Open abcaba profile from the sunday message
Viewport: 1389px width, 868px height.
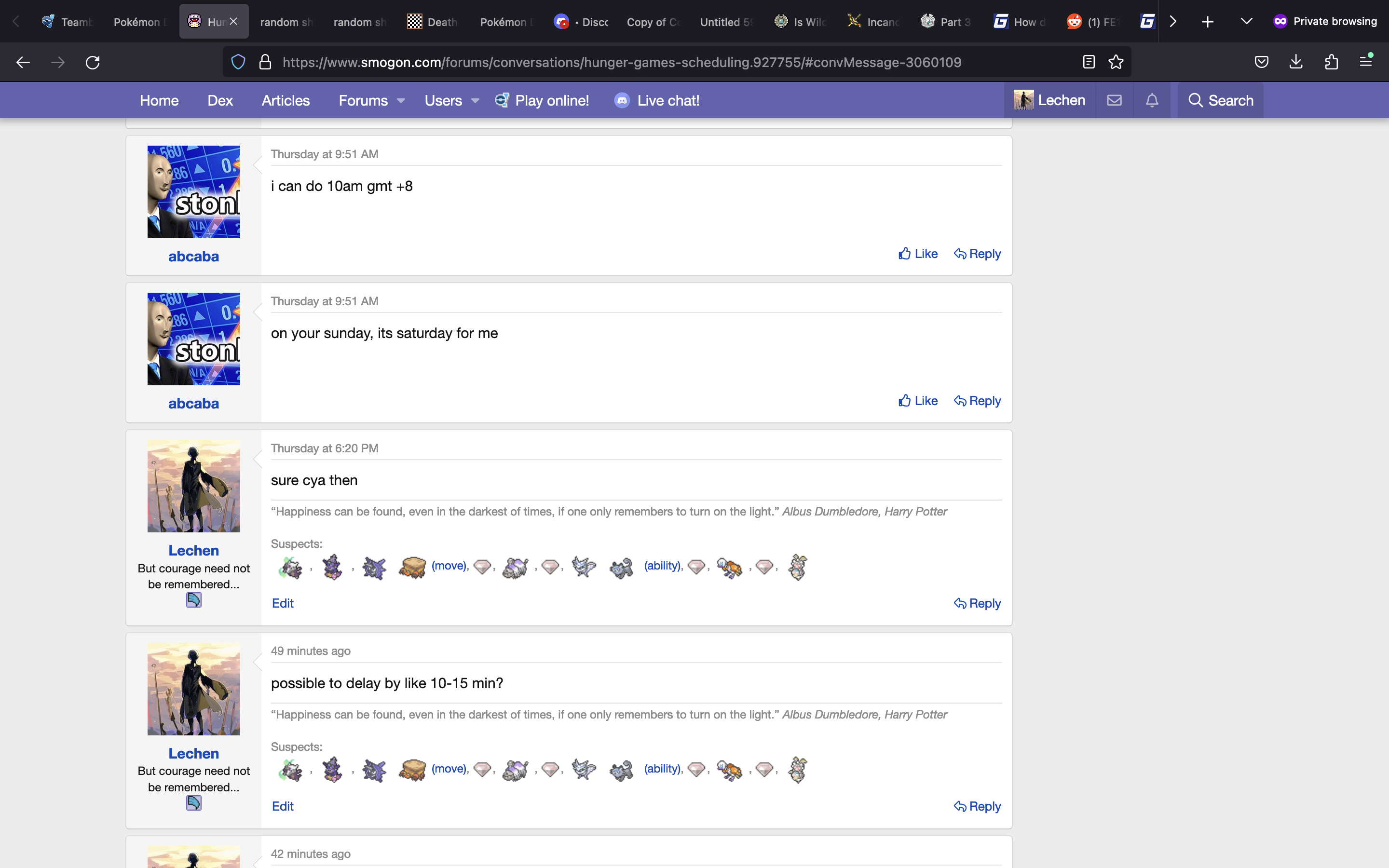click(x=193, y=404)
